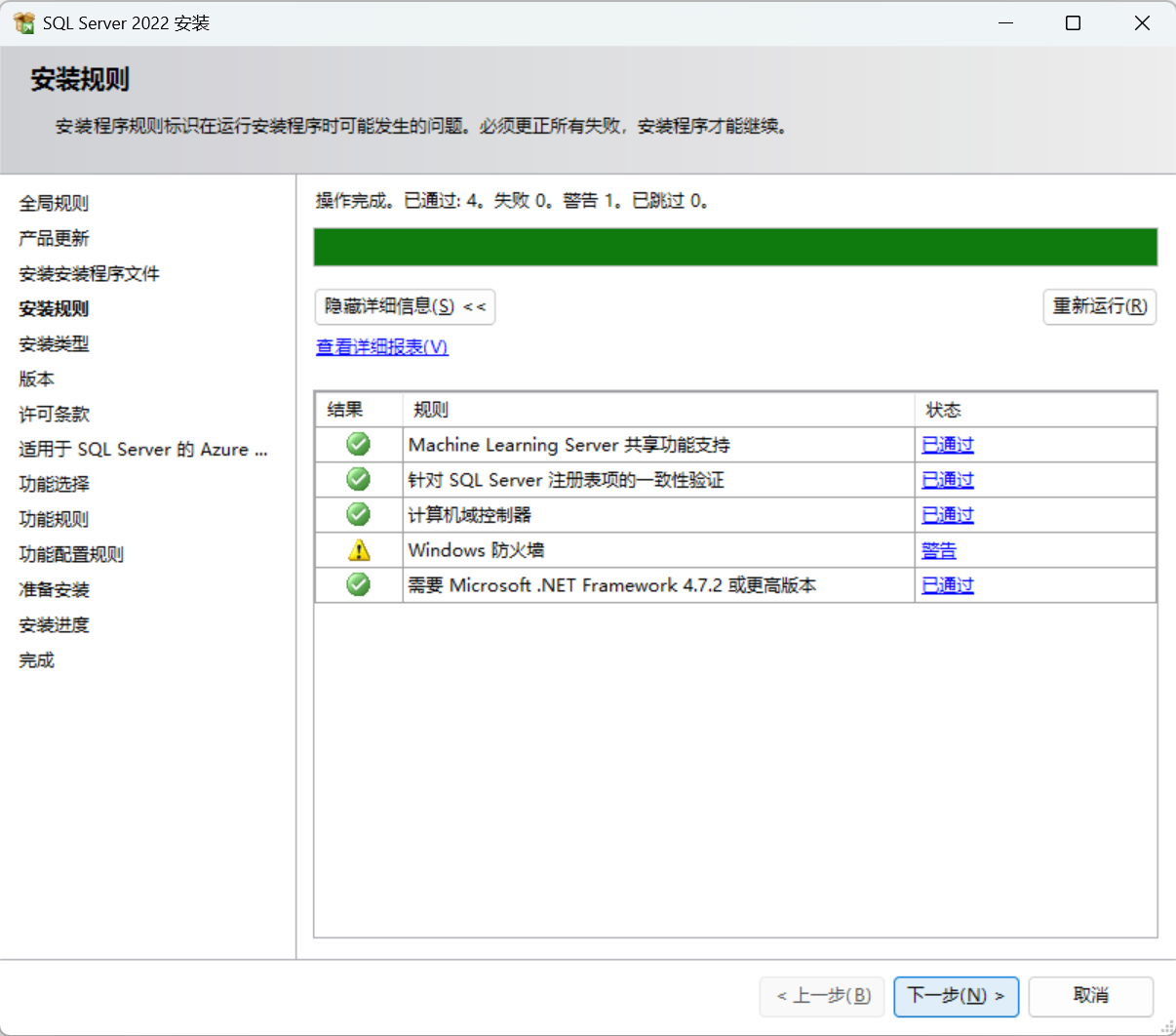Click the Windows 防火墙 rule text
1176x1036 pixels.
476,550
